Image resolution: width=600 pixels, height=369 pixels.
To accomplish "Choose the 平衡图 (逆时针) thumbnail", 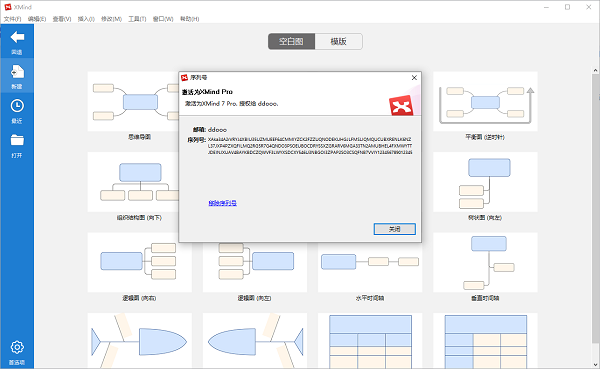I will click(485, 101).
